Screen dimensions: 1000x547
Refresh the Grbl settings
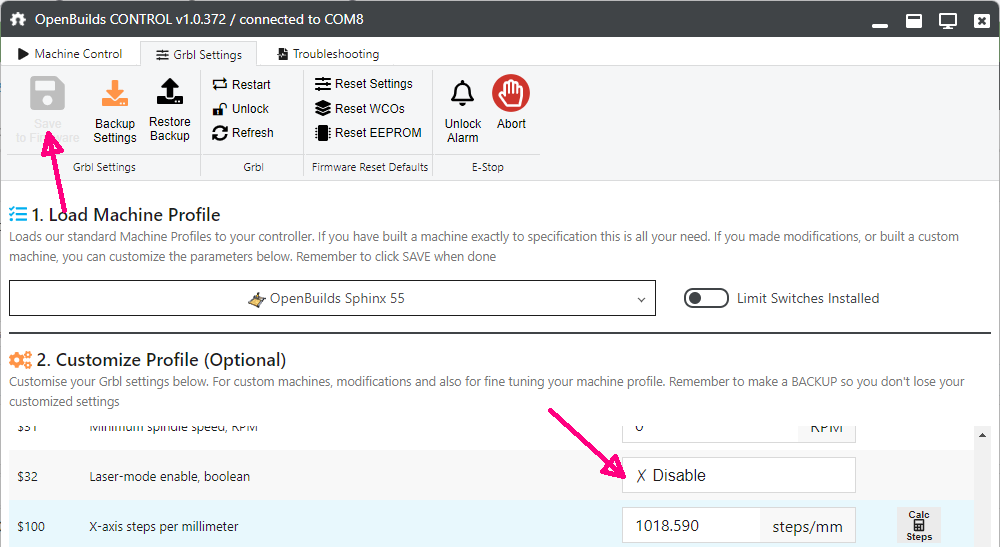pyautogui.click(x=243, y=133)
